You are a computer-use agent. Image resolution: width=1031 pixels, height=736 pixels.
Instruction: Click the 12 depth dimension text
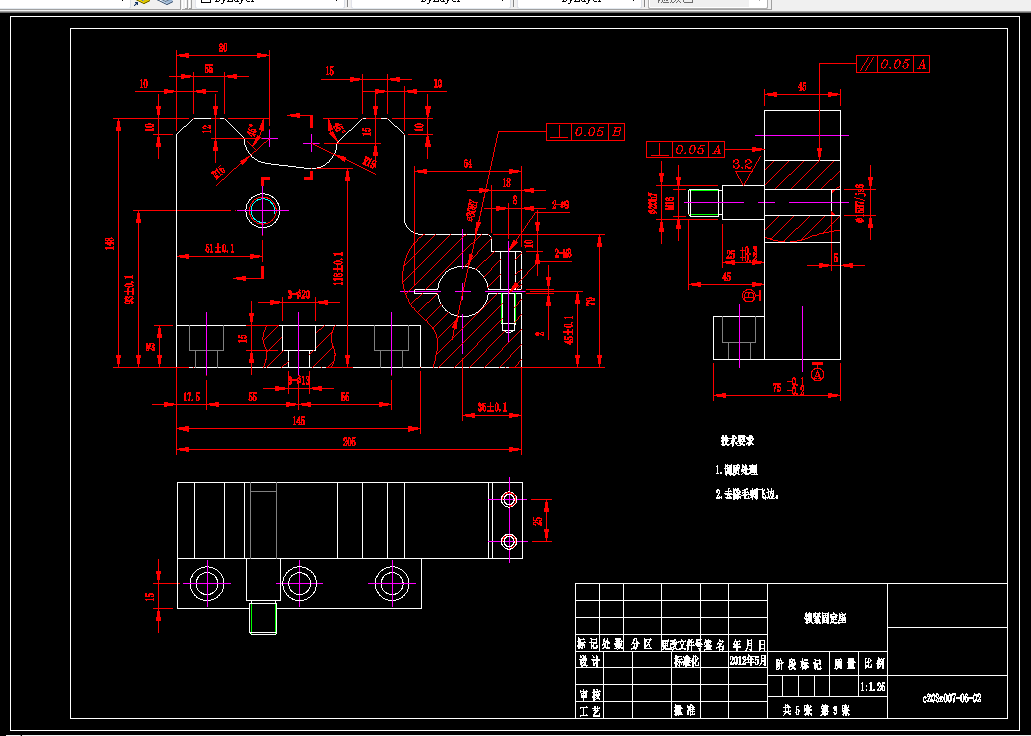(x=208, y=129)
